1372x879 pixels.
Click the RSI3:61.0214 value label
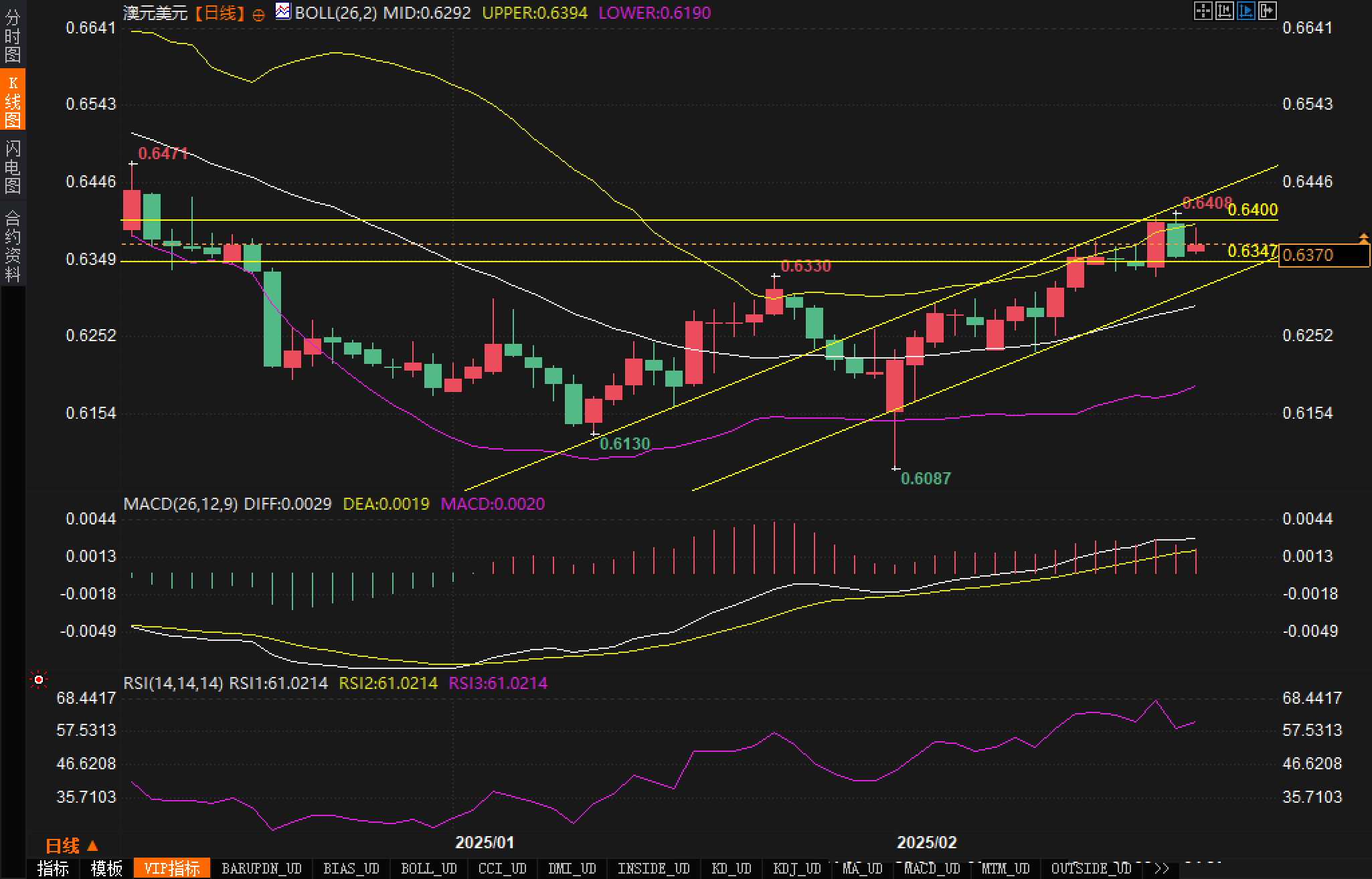point(498,683)
